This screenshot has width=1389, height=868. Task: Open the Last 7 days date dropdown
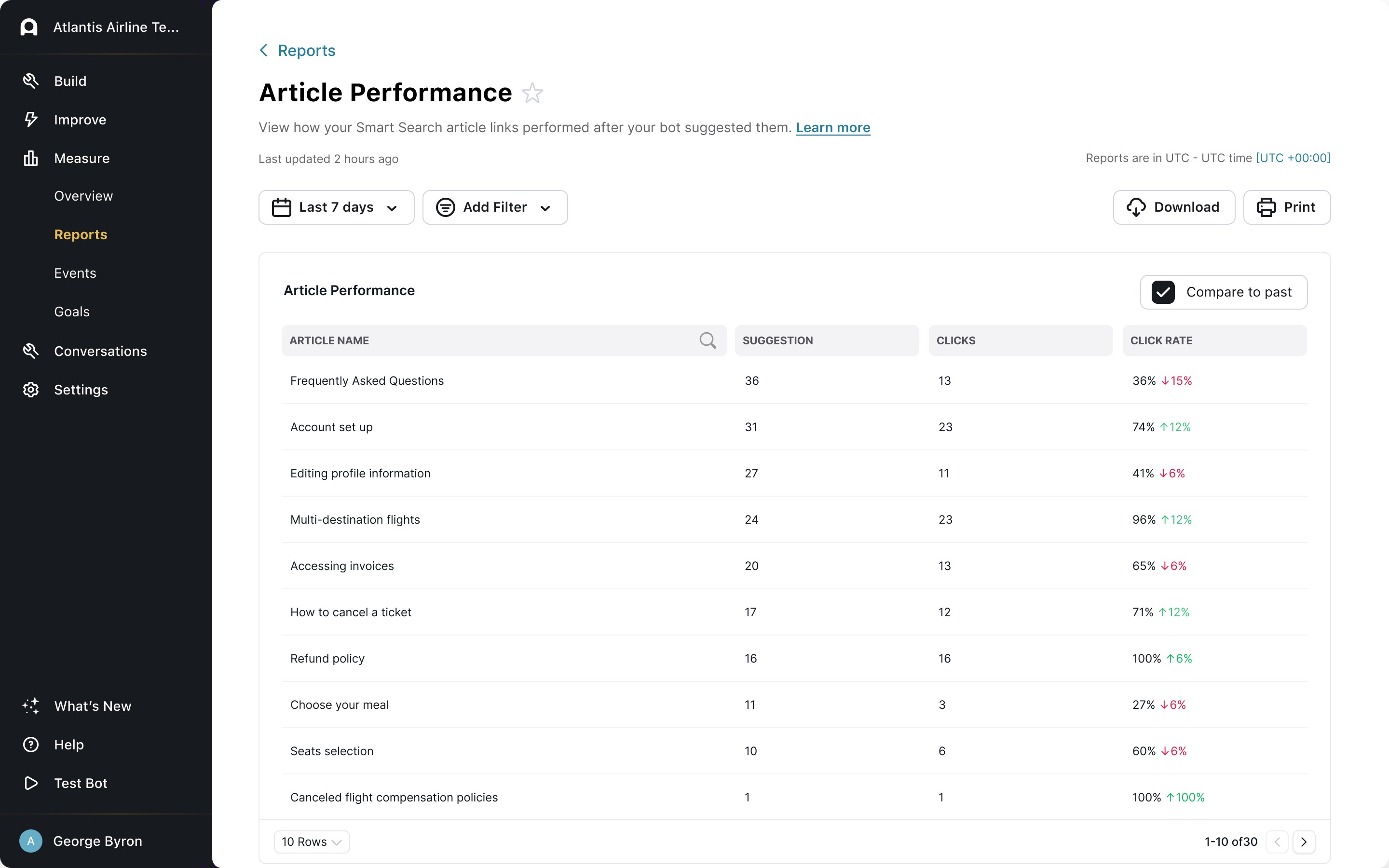click(336, 207)
